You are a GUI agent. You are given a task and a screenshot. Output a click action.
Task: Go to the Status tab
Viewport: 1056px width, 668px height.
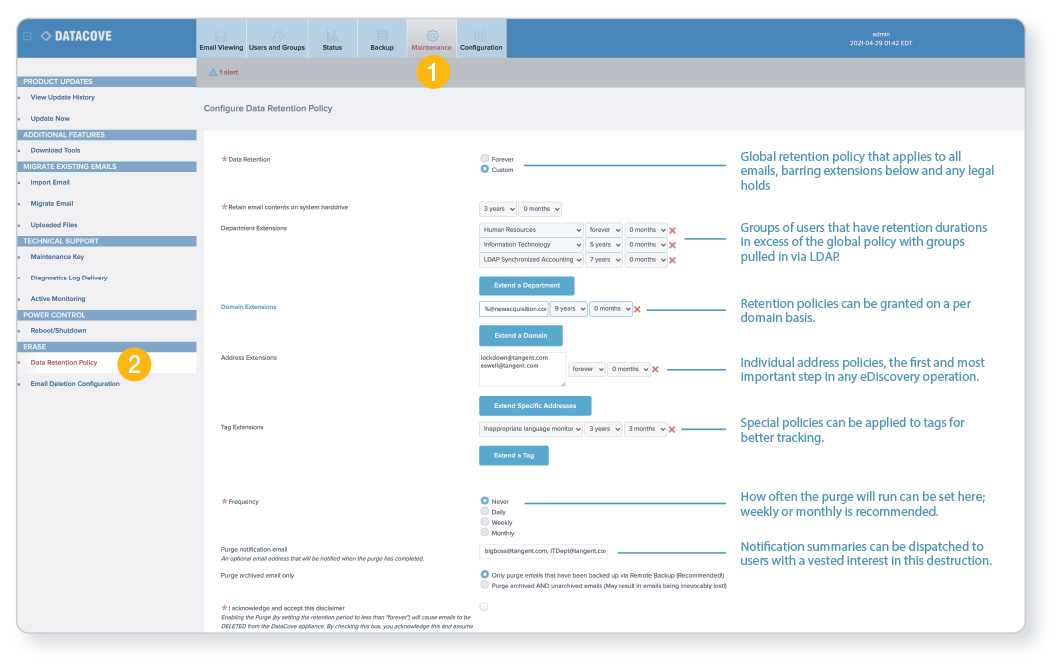coord(332,38)
